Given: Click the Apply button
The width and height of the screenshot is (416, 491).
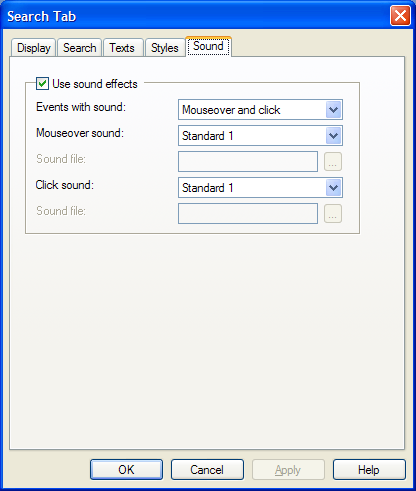Looking at the screenshot, I should tap(288, 470).
